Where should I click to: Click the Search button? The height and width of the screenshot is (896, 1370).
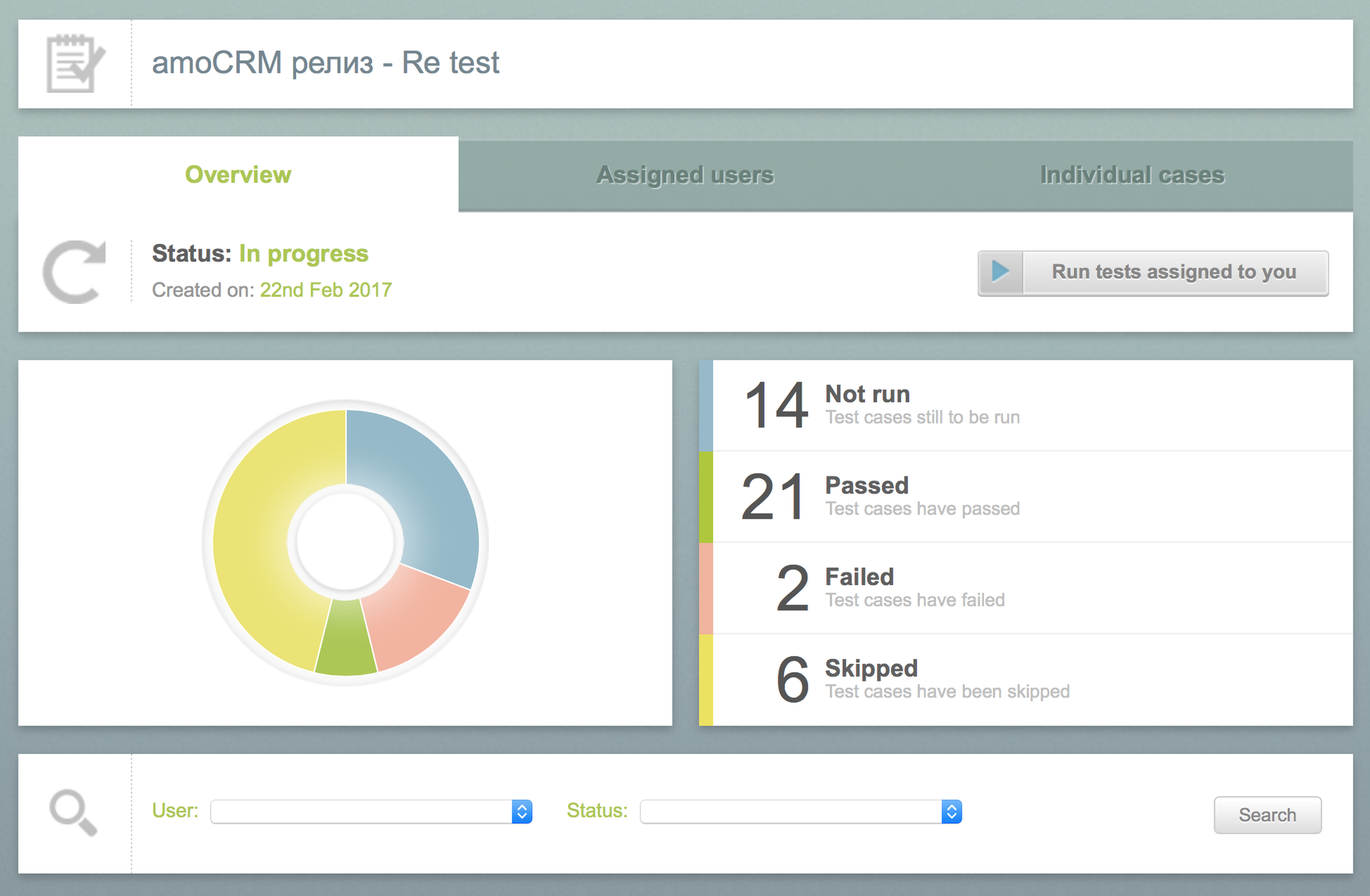pyautogui.click(x=1267, y=815)
